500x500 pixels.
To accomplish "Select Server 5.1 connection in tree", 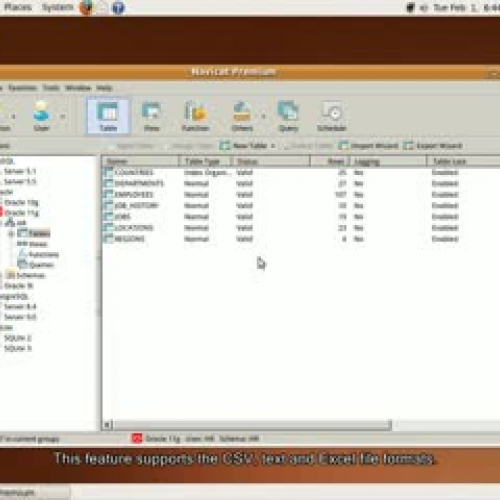I will coord(20,171).
